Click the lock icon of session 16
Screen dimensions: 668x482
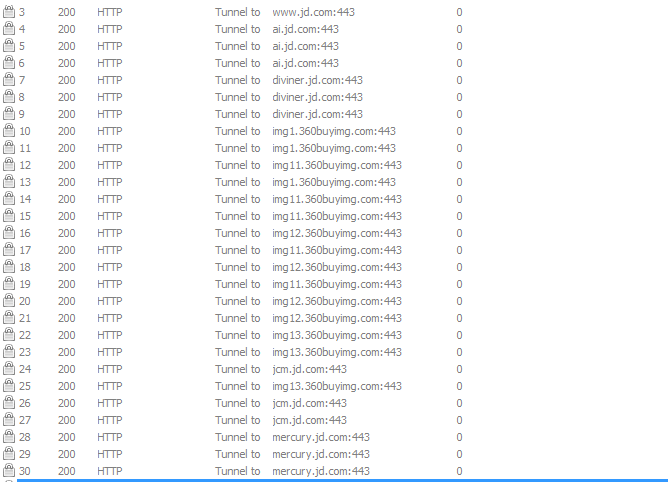coord(9,233)
